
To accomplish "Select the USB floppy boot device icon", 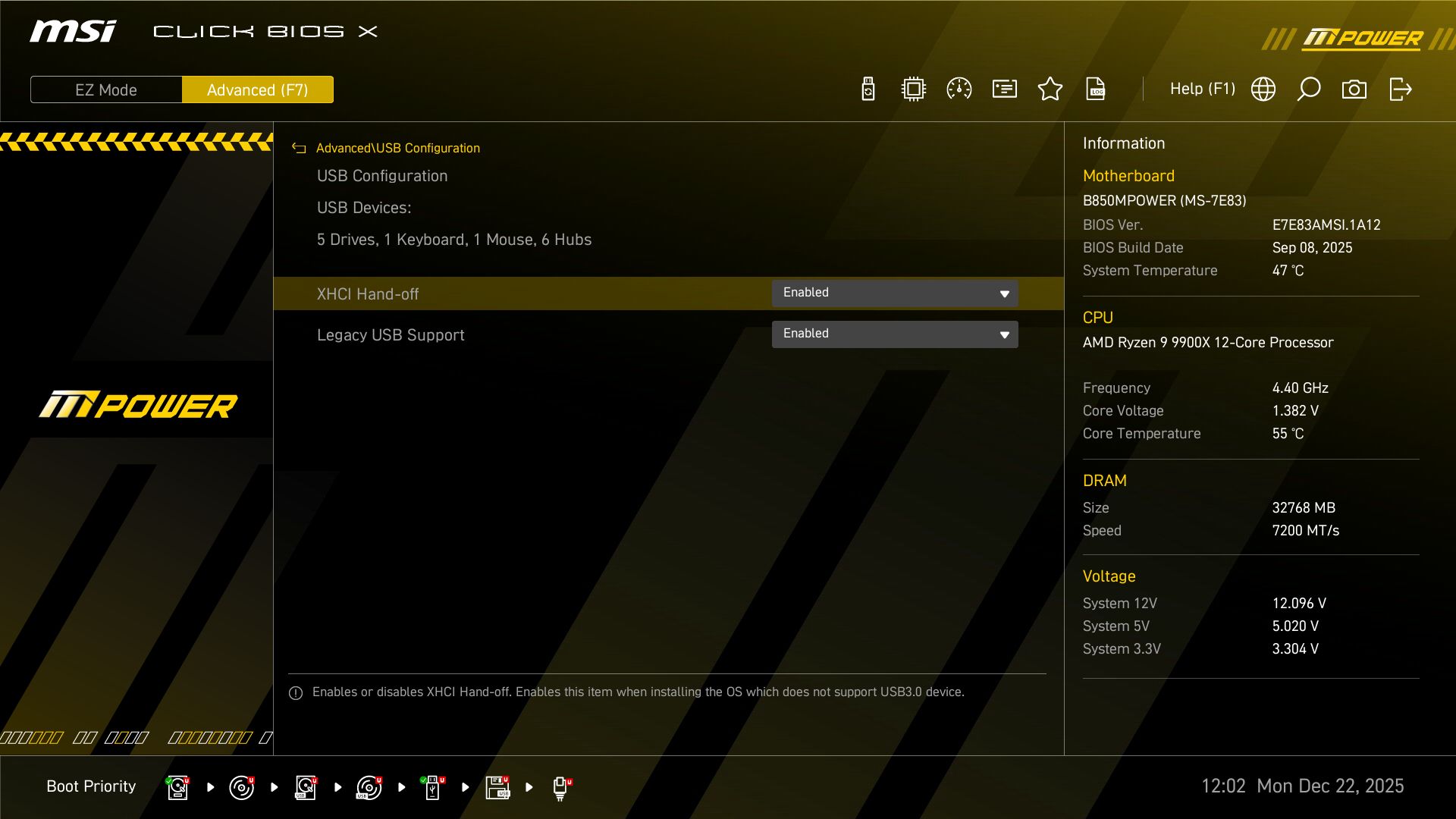I will click(x=497, y=787).
